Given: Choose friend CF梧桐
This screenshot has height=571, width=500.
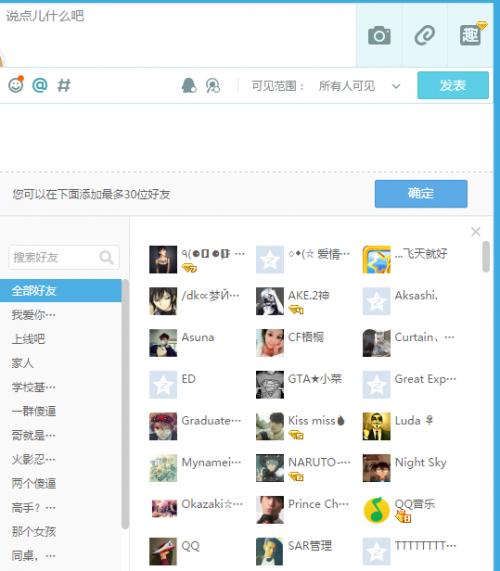Looking at the screenshot, I should click(x=290, y=343).
